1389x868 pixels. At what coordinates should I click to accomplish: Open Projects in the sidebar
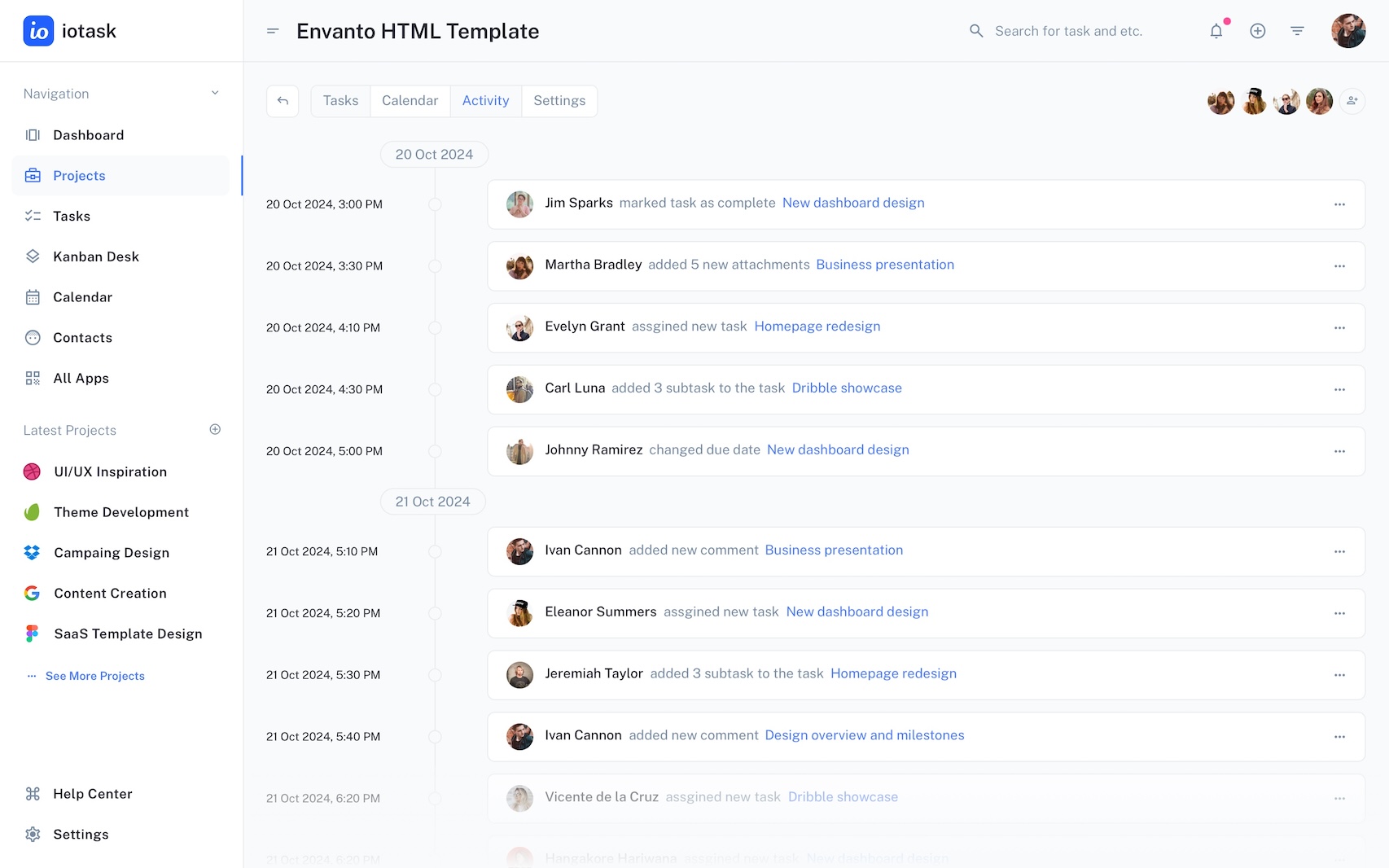point(120,175)
